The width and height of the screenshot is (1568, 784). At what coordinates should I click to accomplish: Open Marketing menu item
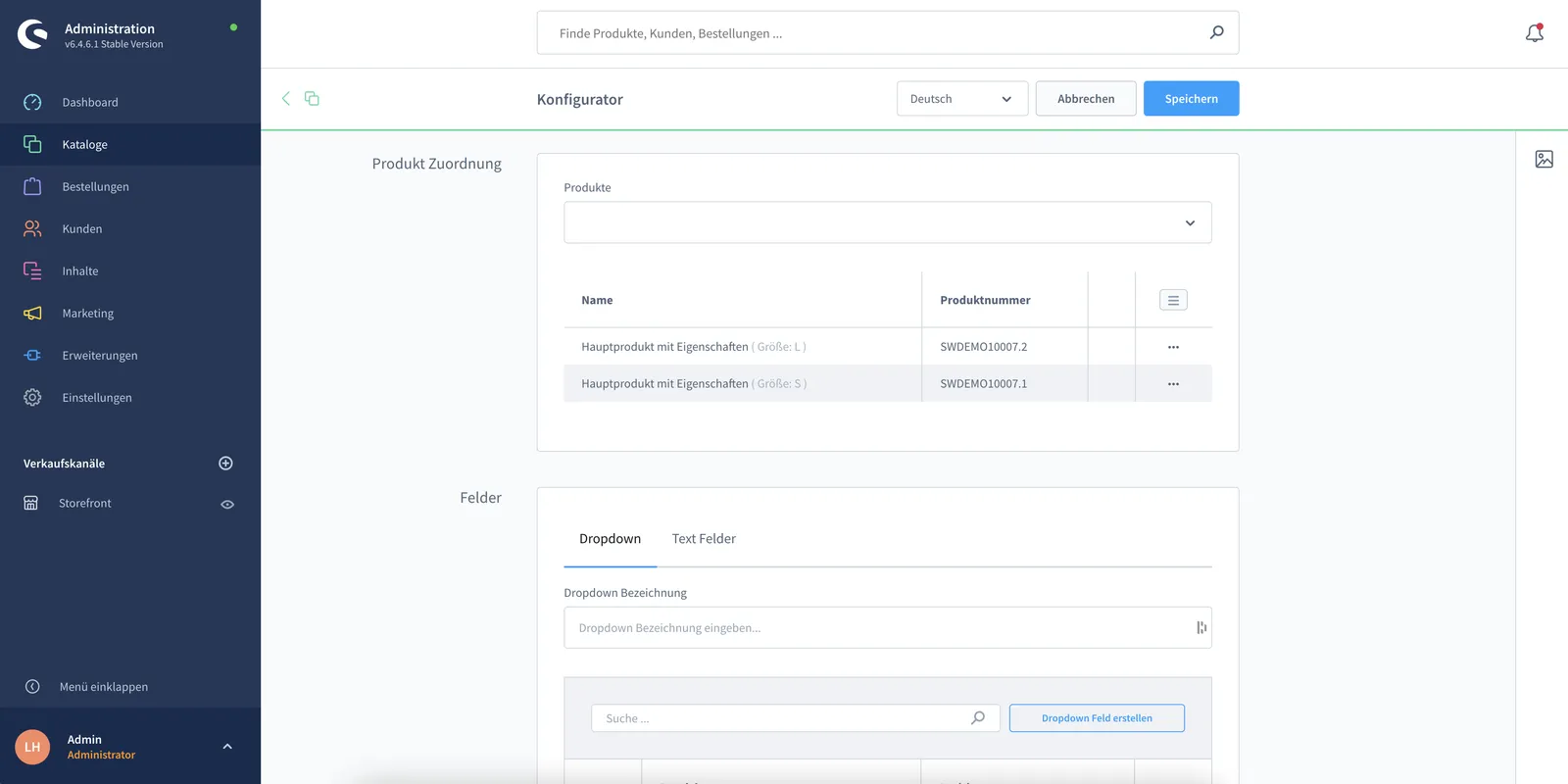click(130, 313)
